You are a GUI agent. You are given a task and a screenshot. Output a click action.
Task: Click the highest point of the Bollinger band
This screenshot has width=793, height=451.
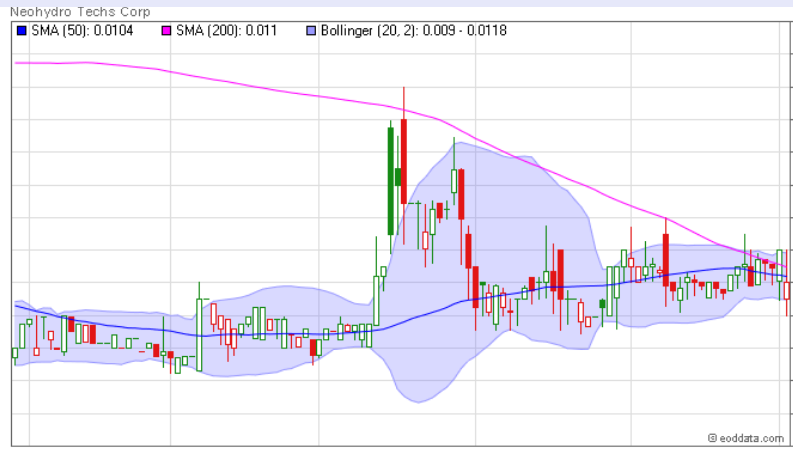pyautogui.click(x=455, y=142)
